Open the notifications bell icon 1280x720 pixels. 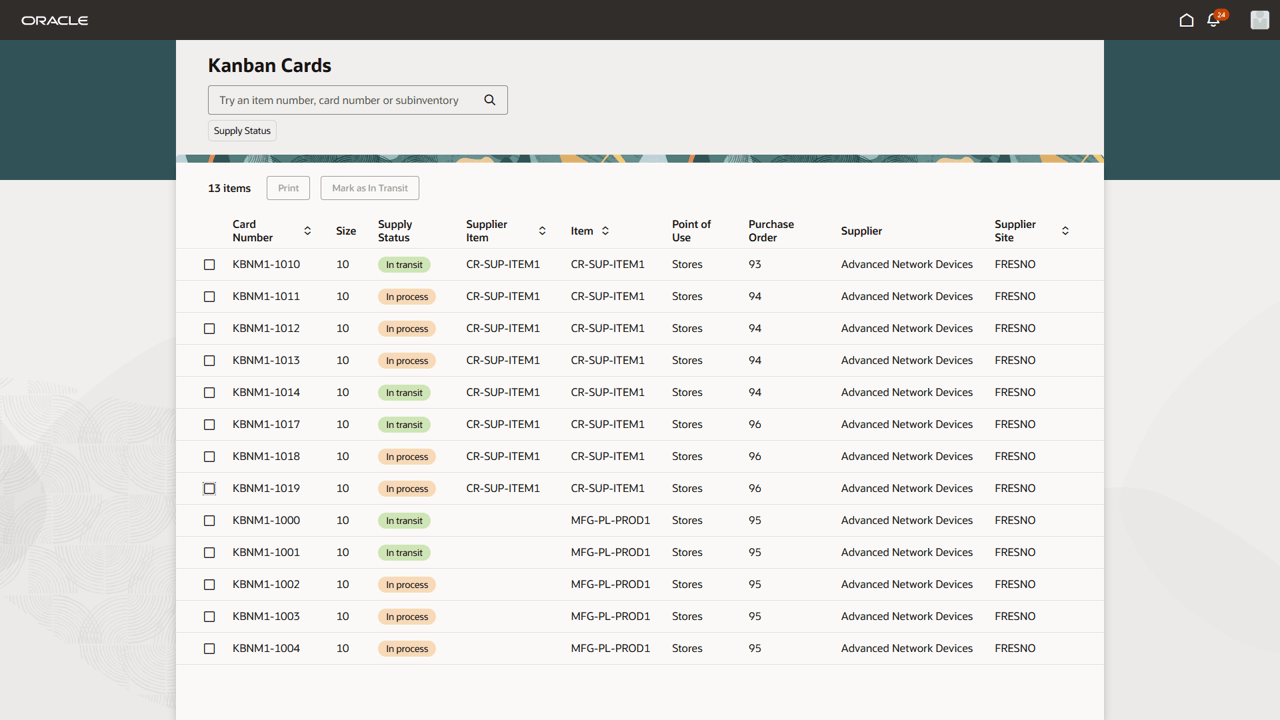coord(1212,20)
